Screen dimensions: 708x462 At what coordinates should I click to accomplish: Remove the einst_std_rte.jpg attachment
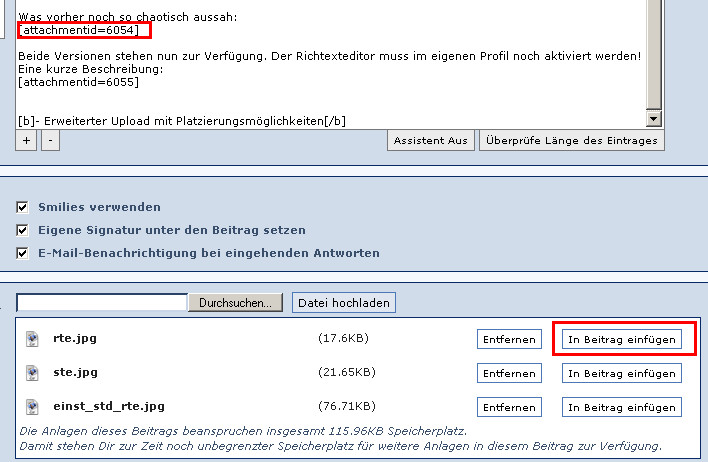click(x=509, y=407)
